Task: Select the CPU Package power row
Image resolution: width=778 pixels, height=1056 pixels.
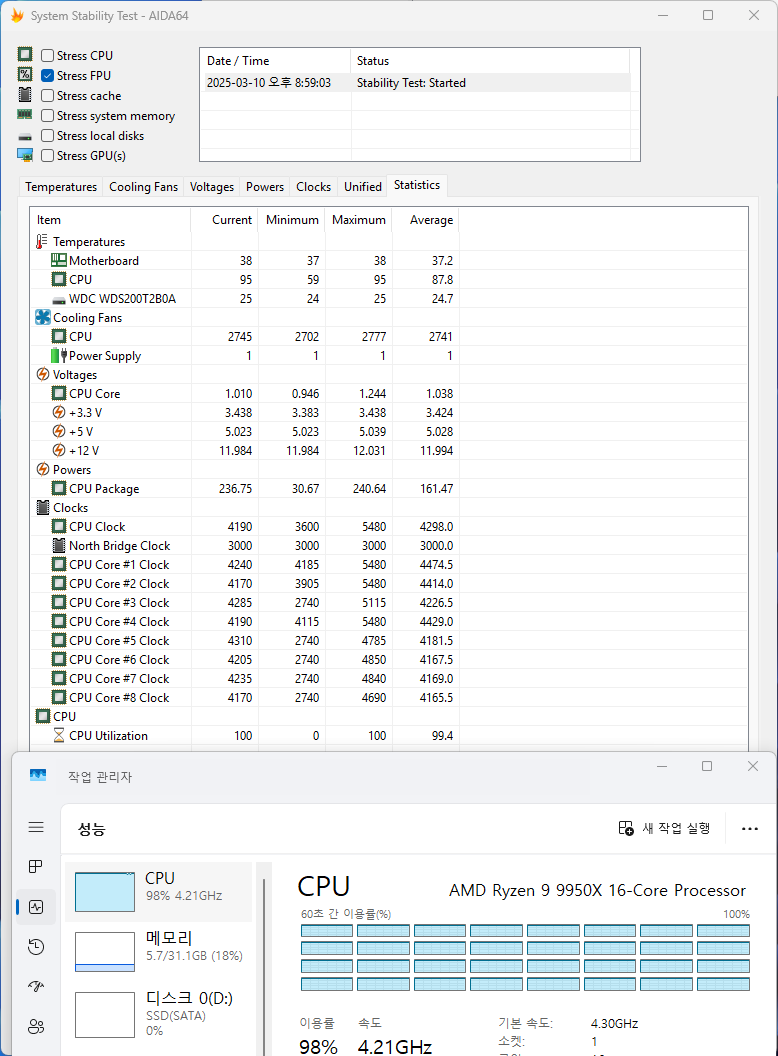Action: 245,488
